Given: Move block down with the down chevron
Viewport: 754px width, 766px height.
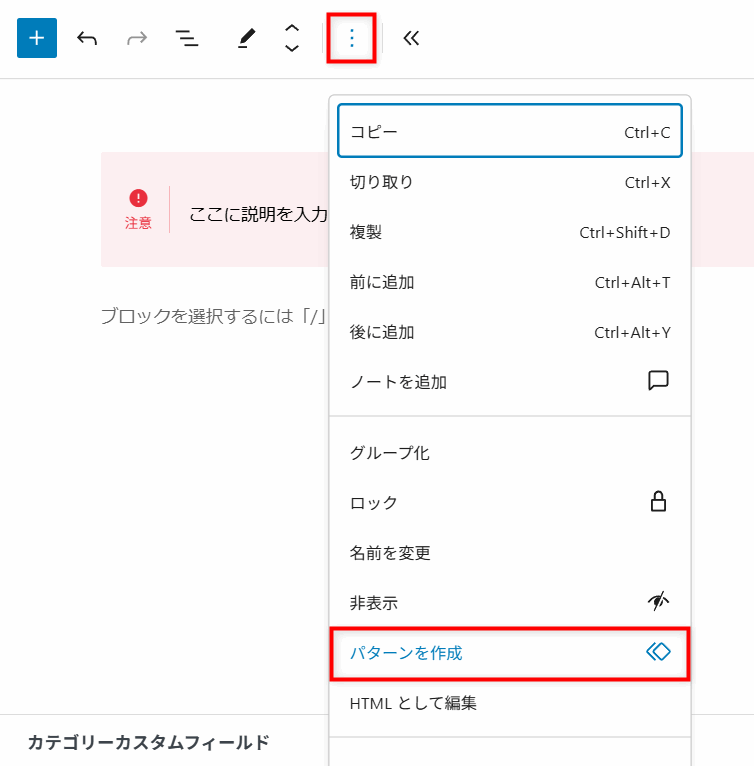Looking at the screenshot, I should [x=292, y=48].
